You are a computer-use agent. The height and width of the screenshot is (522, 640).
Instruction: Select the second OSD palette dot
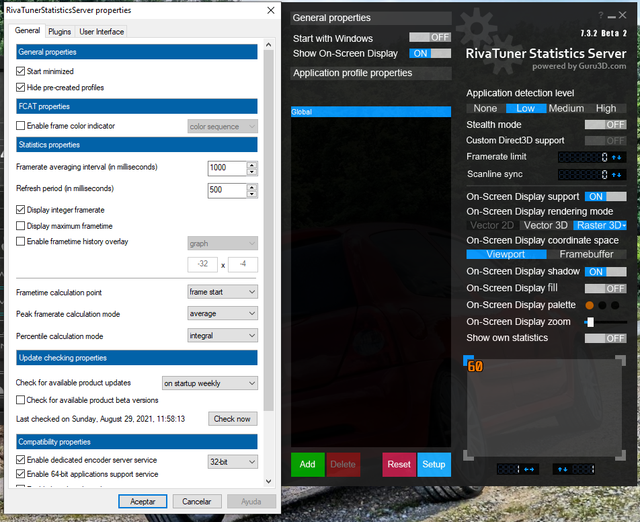click(602, 305)
